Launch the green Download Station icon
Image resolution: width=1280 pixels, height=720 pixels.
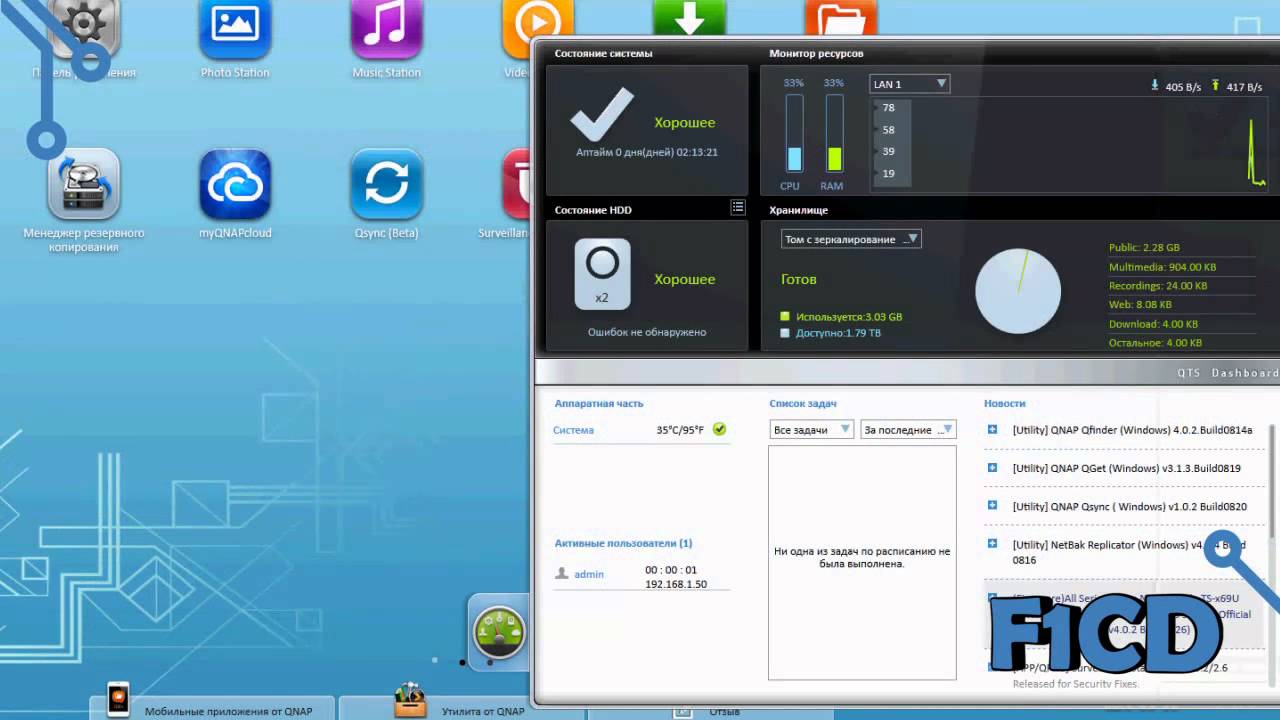coord(689,18)
